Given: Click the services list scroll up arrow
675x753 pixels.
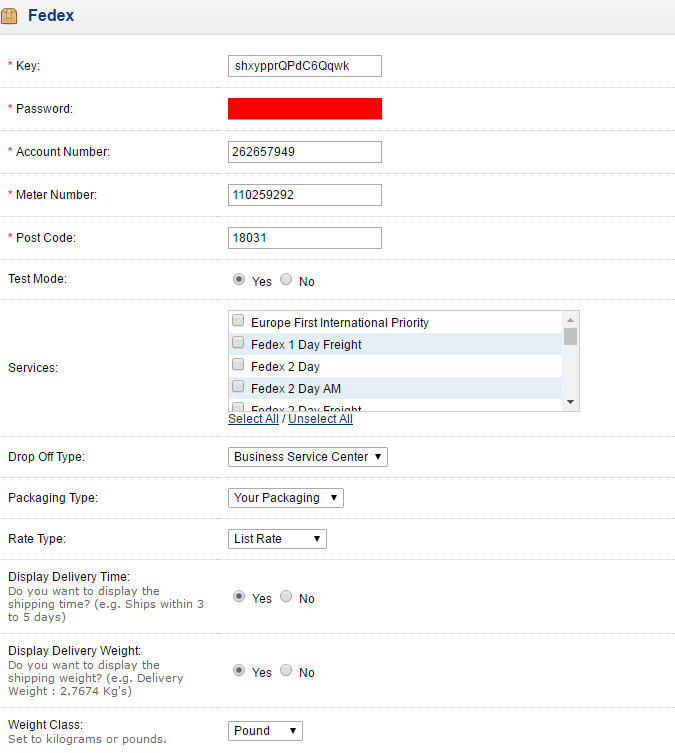Looking at the screenshot, I should coord(570,320).
